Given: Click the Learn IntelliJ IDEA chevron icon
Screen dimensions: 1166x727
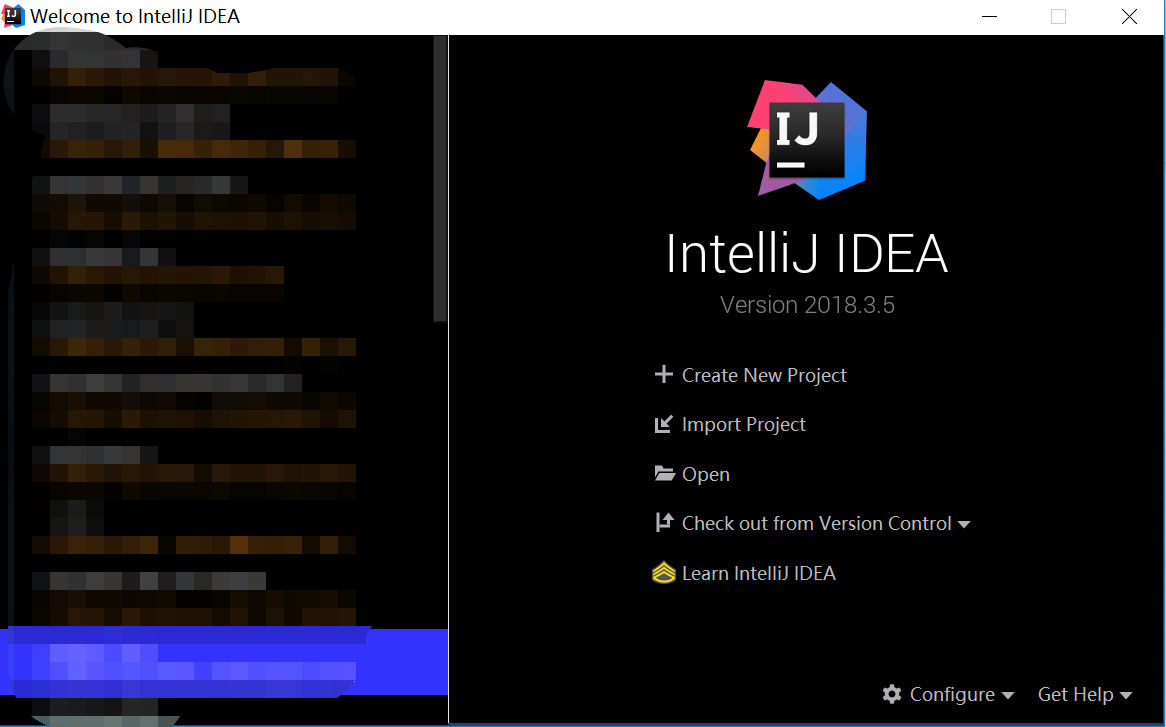Looking at the screenshot, I should [x=664, y=572].
